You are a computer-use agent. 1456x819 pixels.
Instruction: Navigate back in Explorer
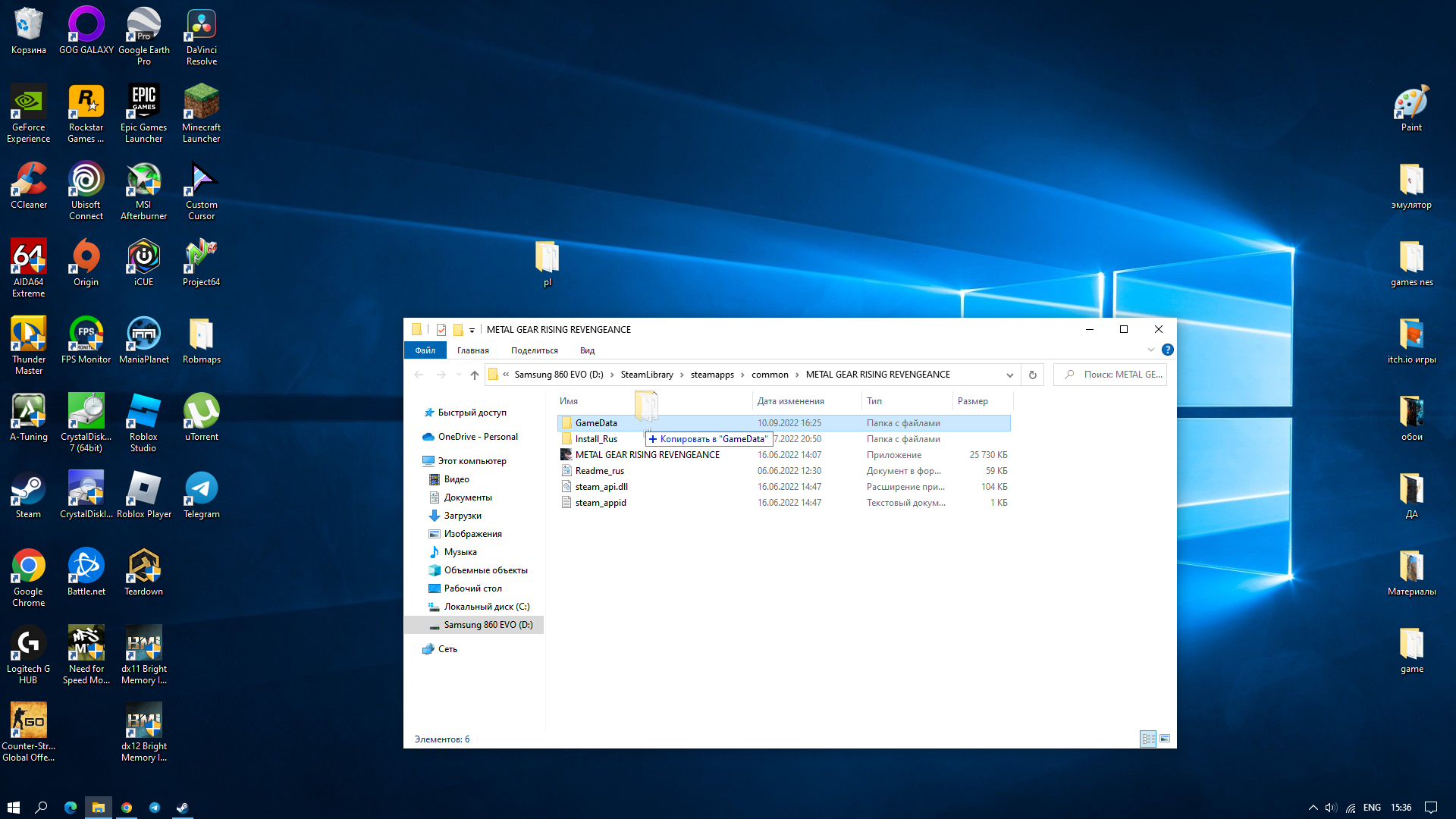click(x=419, y=375)
